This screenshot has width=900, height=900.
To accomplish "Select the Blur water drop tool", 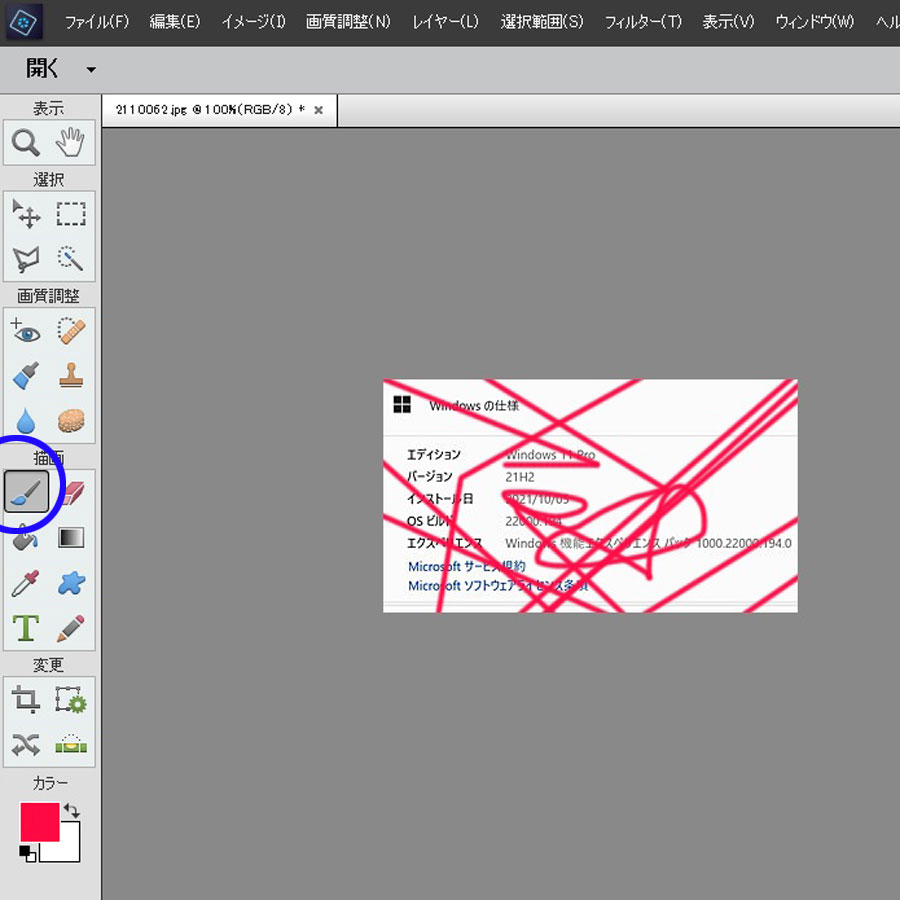I will point(26,421).
